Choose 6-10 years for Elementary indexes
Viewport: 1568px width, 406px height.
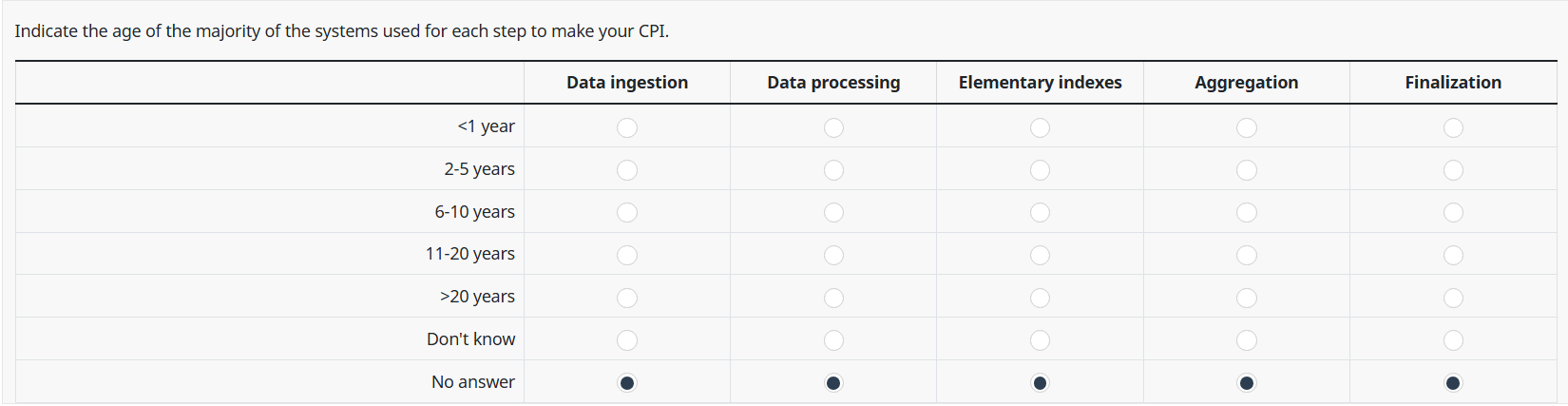(1041, 212)
